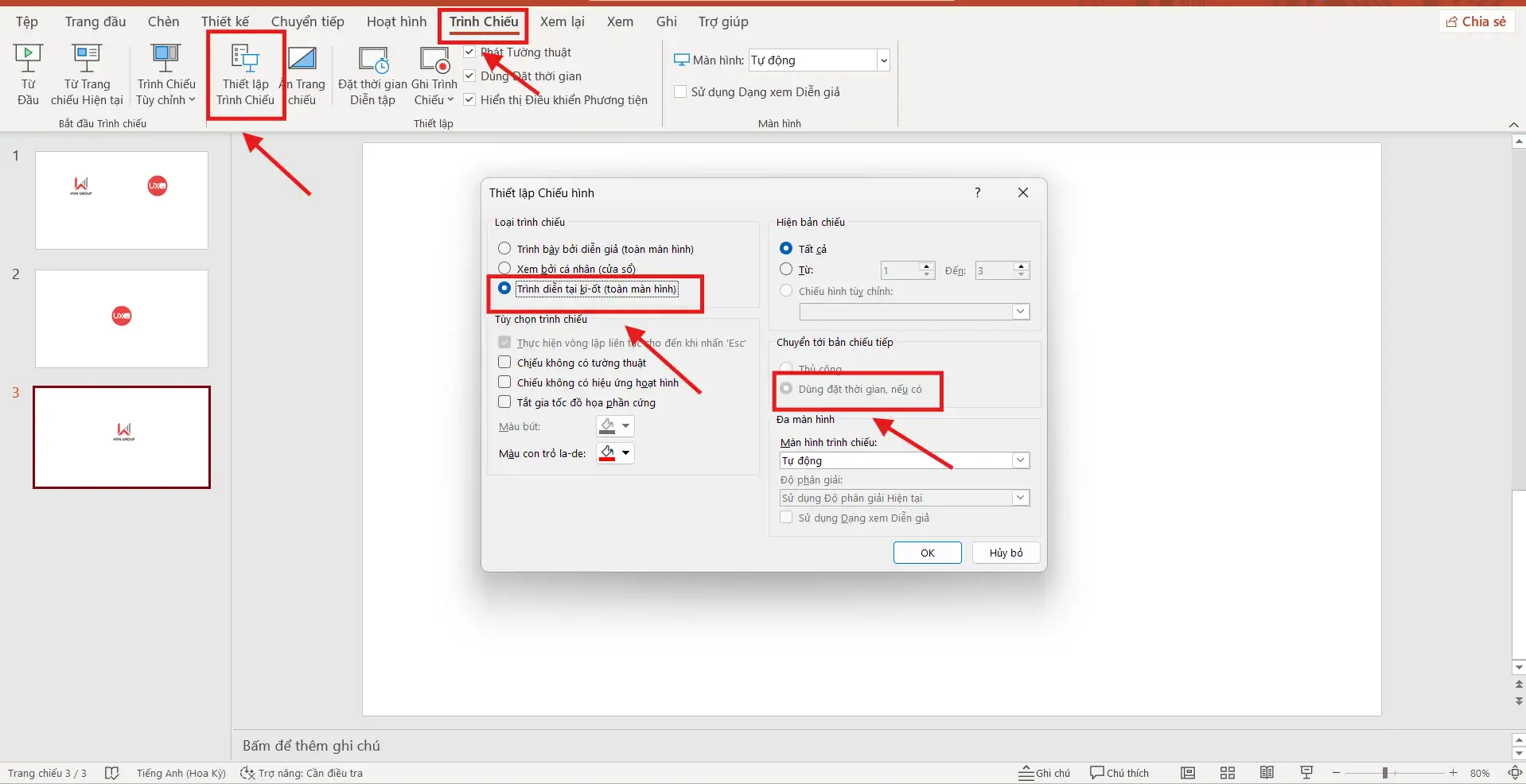Enable Chiếu không có tường thuật checkbox

click(x=504, y=363)
